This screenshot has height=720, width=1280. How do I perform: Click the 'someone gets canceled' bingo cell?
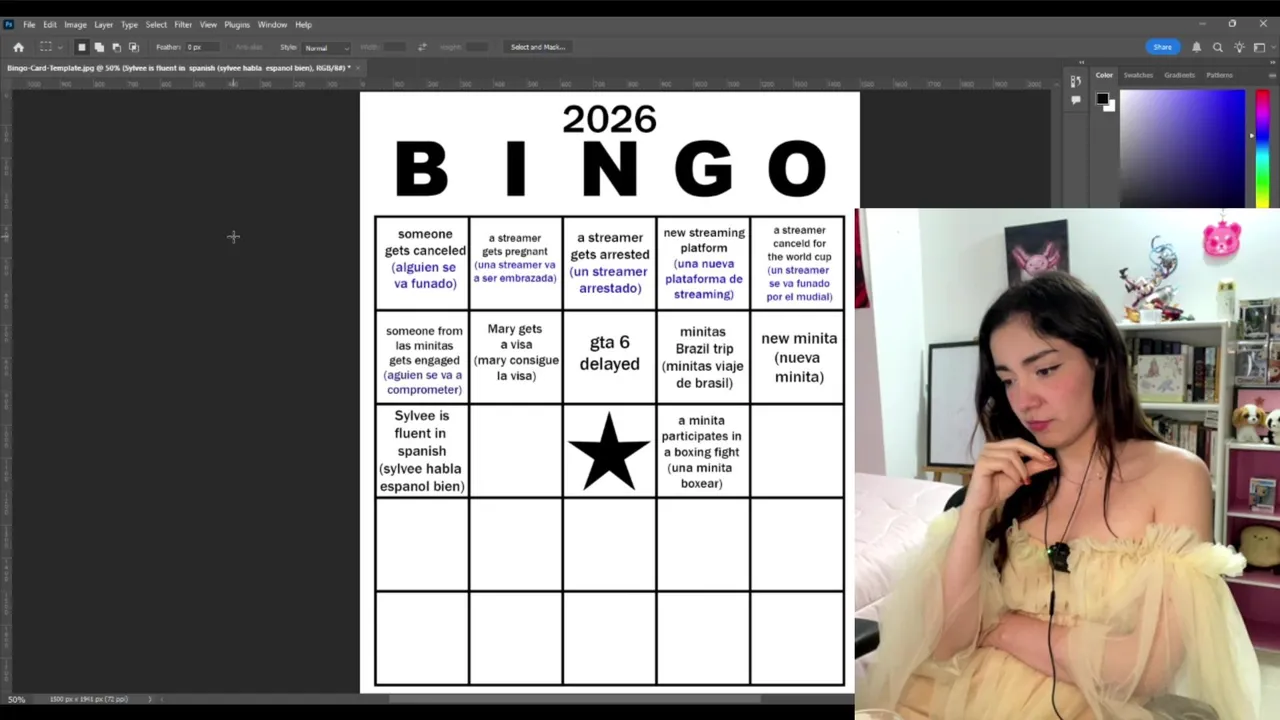pyautogui.click(x=422, y=262)
